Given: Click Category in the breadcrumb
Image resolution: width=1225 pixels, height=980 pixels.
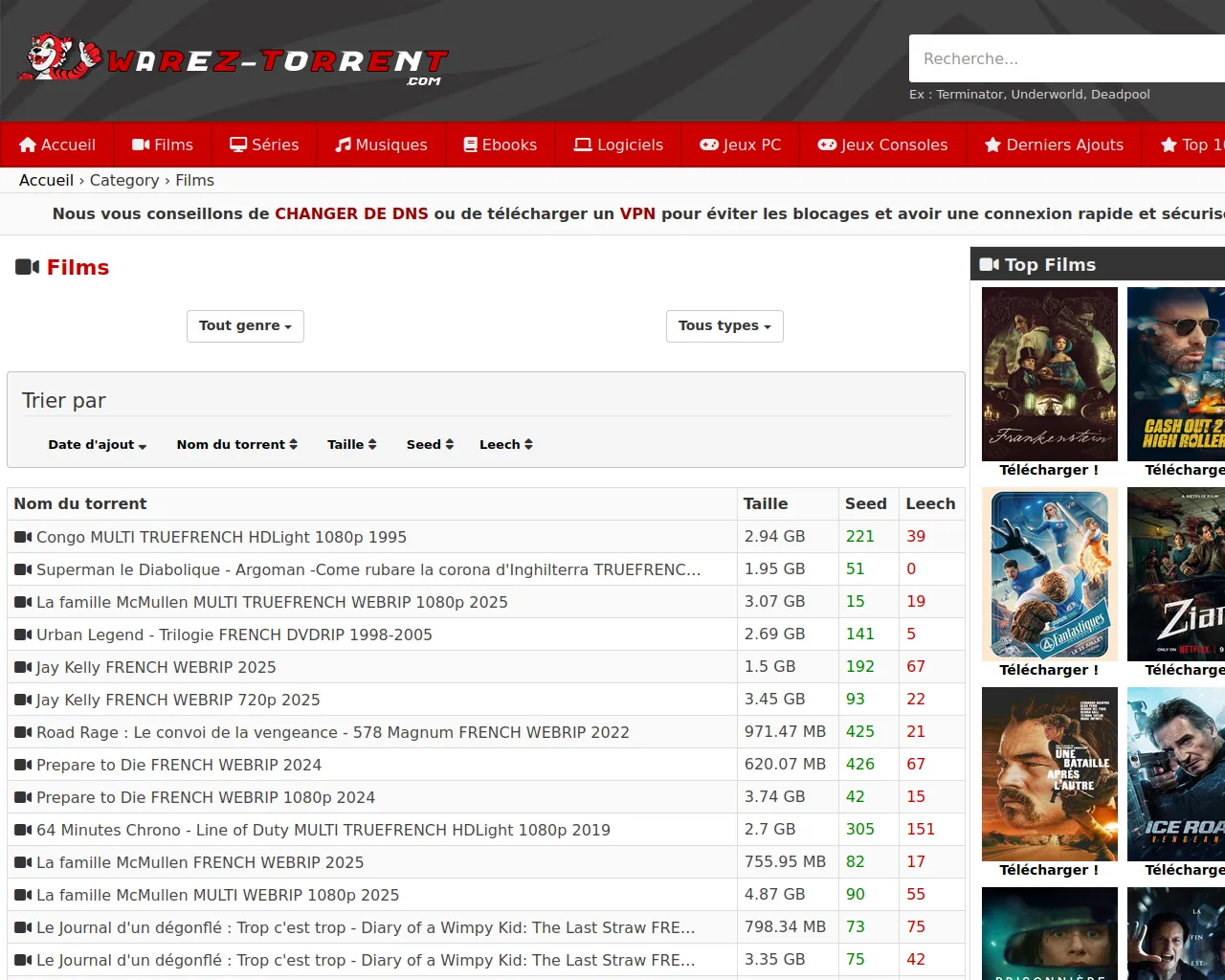Looking at the screenshot, I should click(124, 180).
